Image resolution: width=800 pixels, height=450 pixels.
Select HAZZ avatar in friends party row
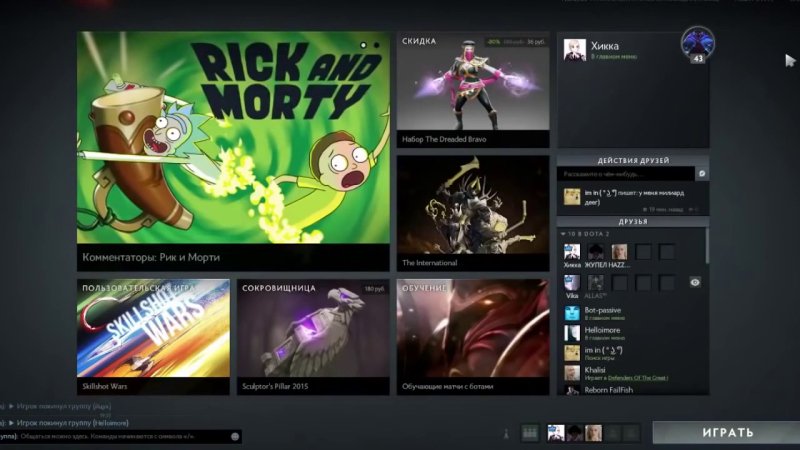(619, 252)
